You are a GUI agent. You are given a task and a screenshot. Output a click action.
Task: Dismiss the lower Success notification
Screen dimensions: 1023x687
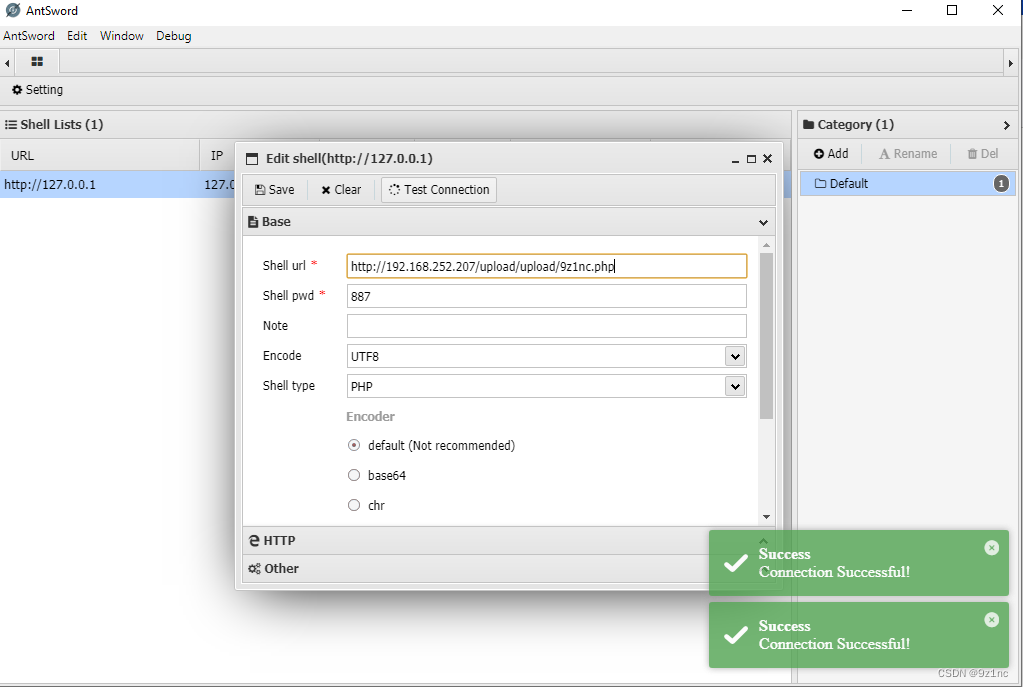click(x=992, y=620)
